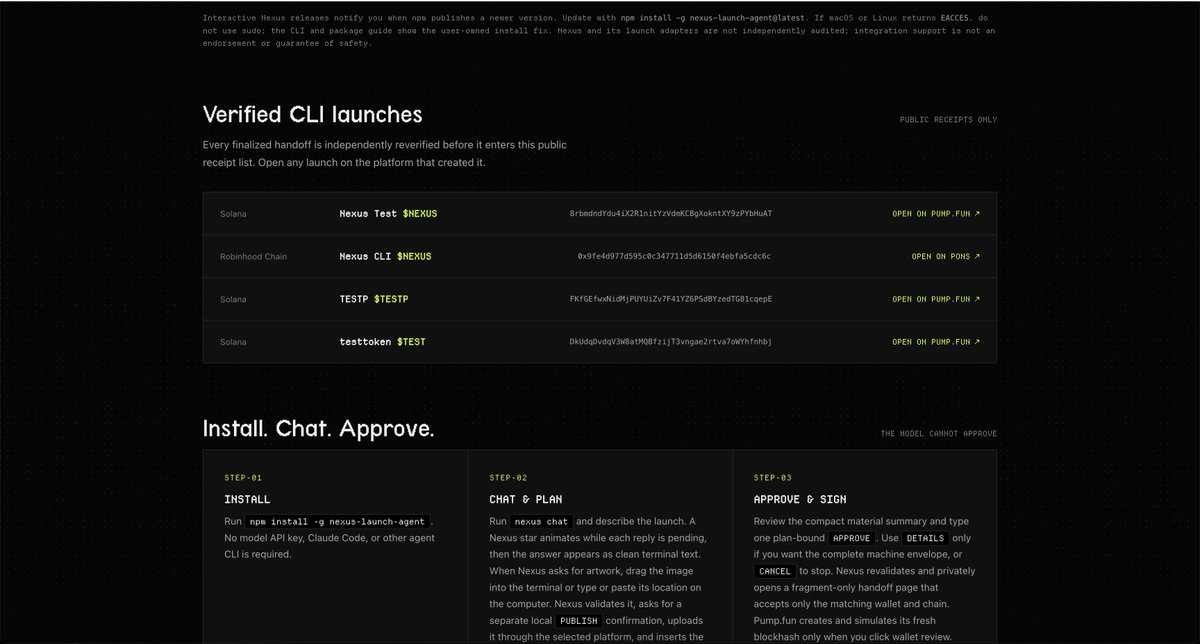Click the INSTALL step title
Screen dimensions: 1200x644
coord(247,499)
